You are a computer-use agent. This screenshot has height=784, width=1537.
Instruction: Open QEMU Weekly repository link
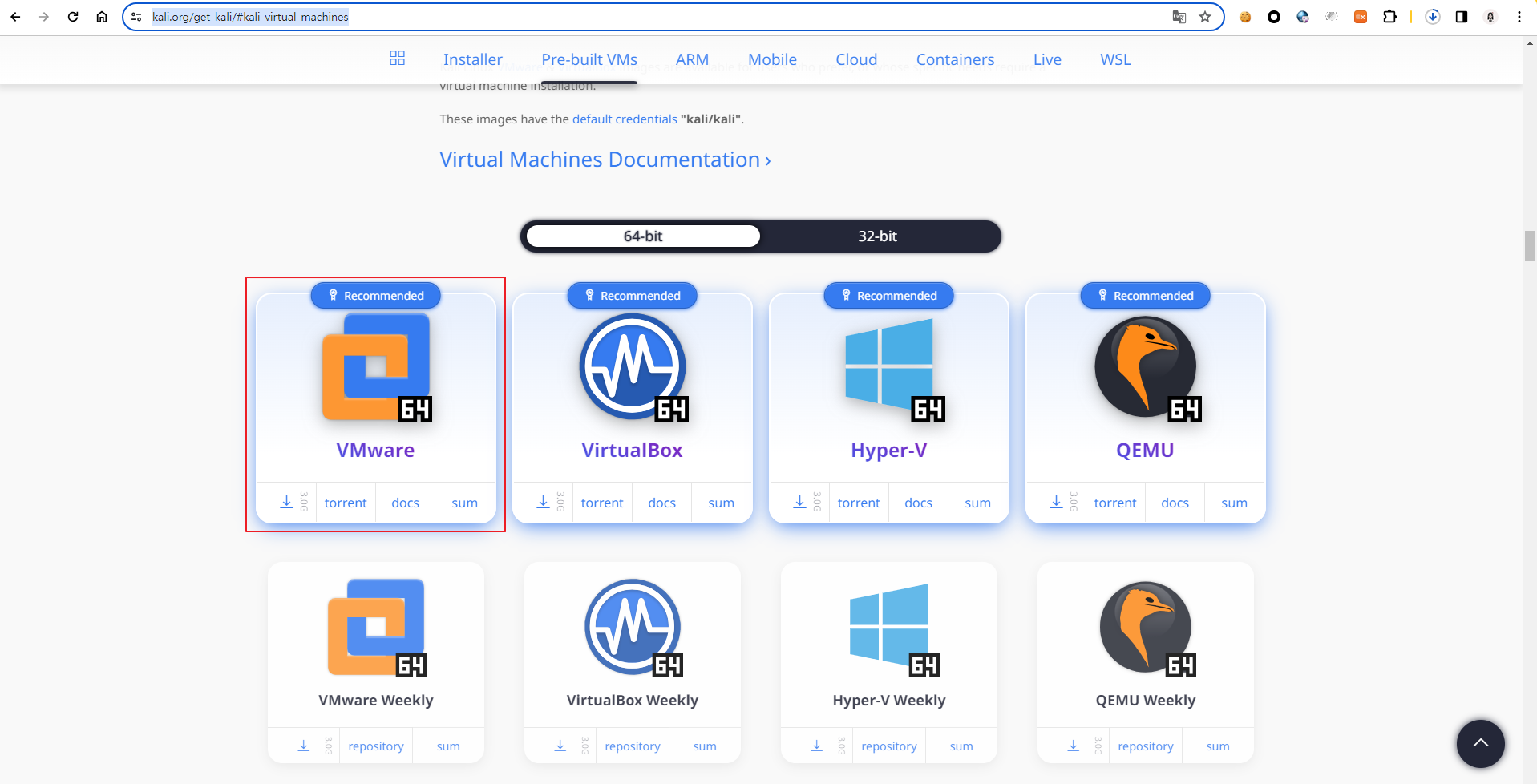point(1146,746)
